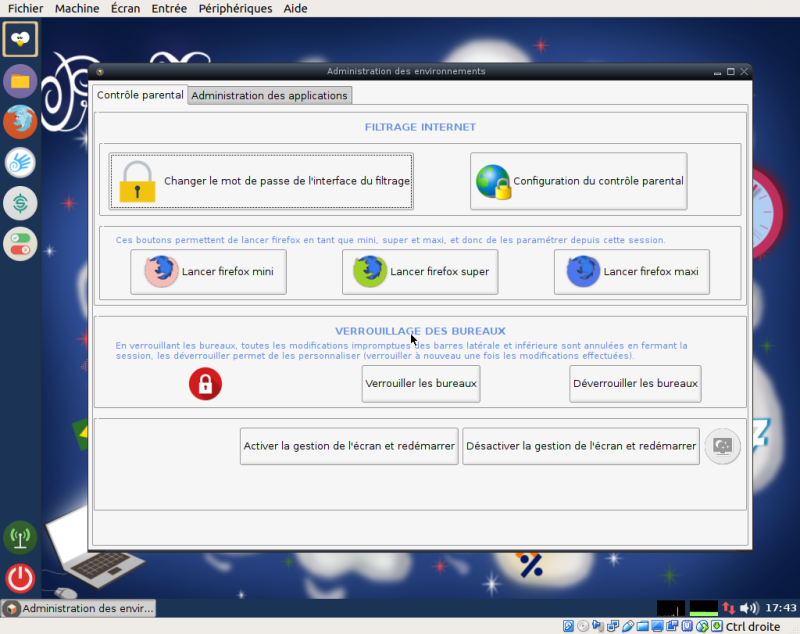This screenshot has width=800, height=634.
Task: Click the VirtualBox network adapters status icon
Action: click(613, 626)
